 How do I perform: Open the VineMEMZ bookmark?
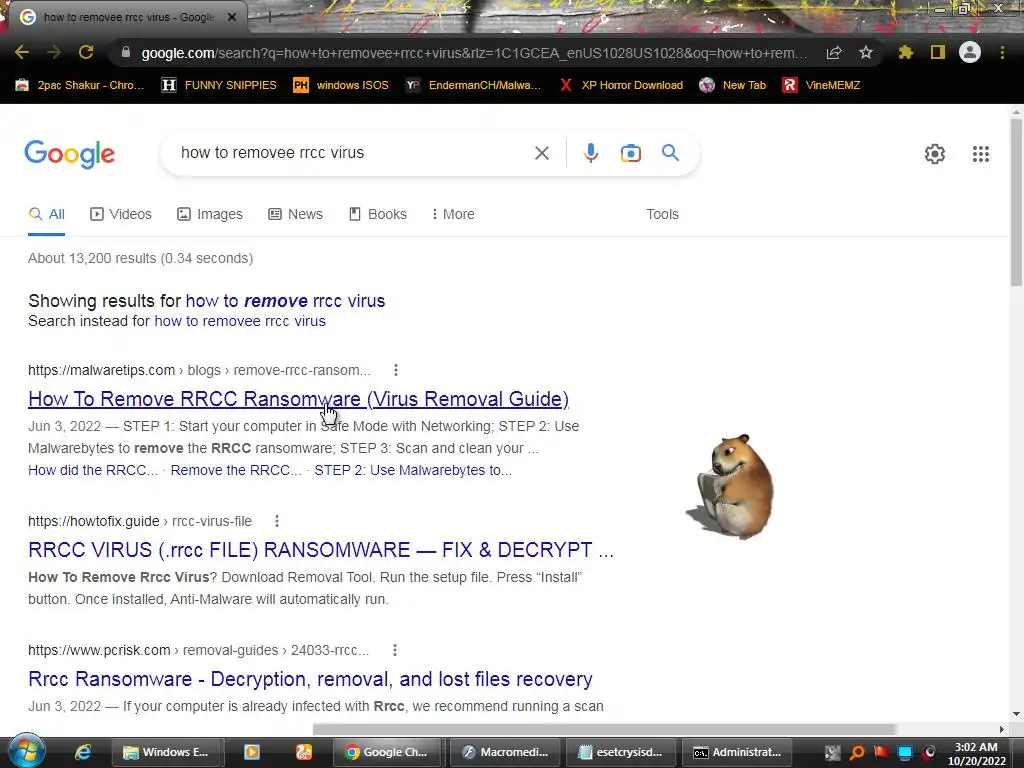tap(822, 85)
